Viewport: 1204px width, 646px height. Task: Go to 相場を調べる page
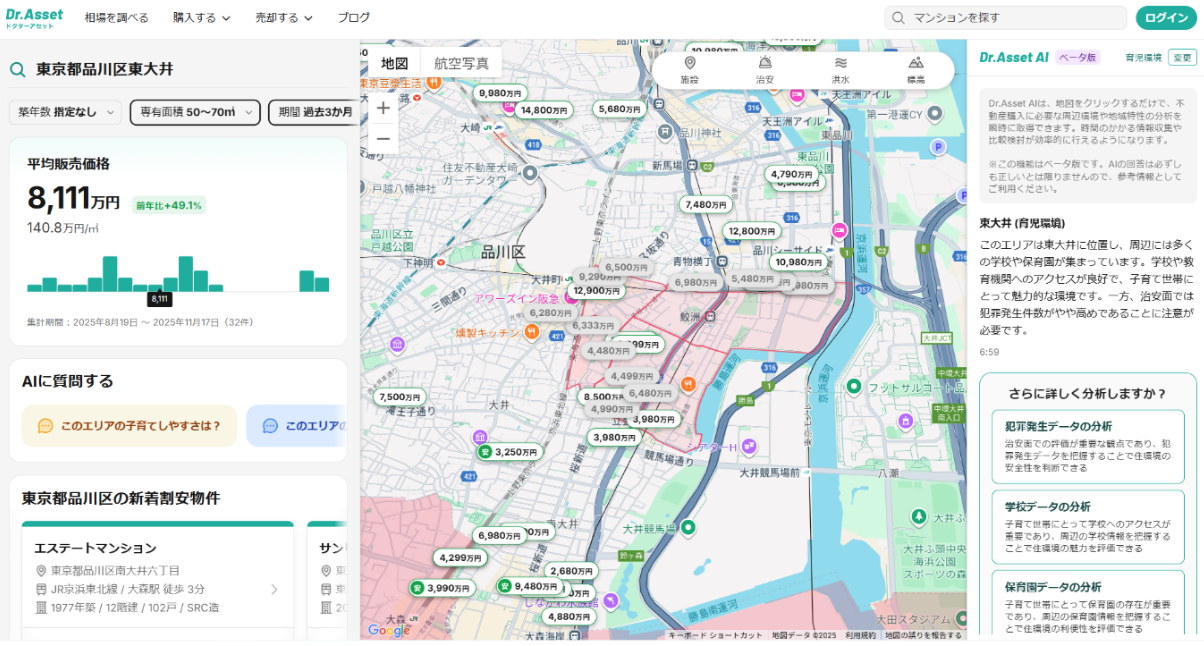116,18
